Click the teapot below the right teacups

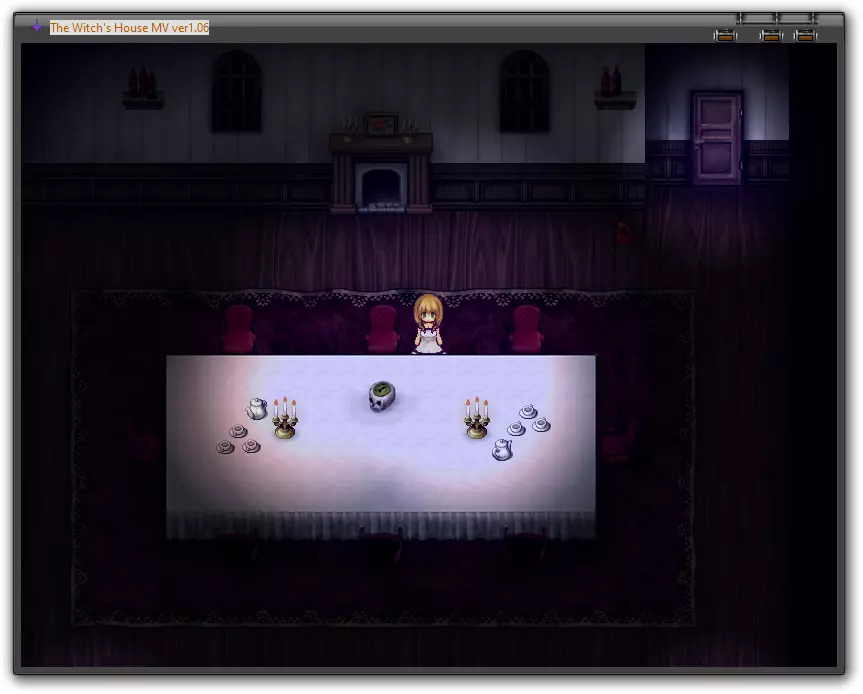[x=502, y=450]
